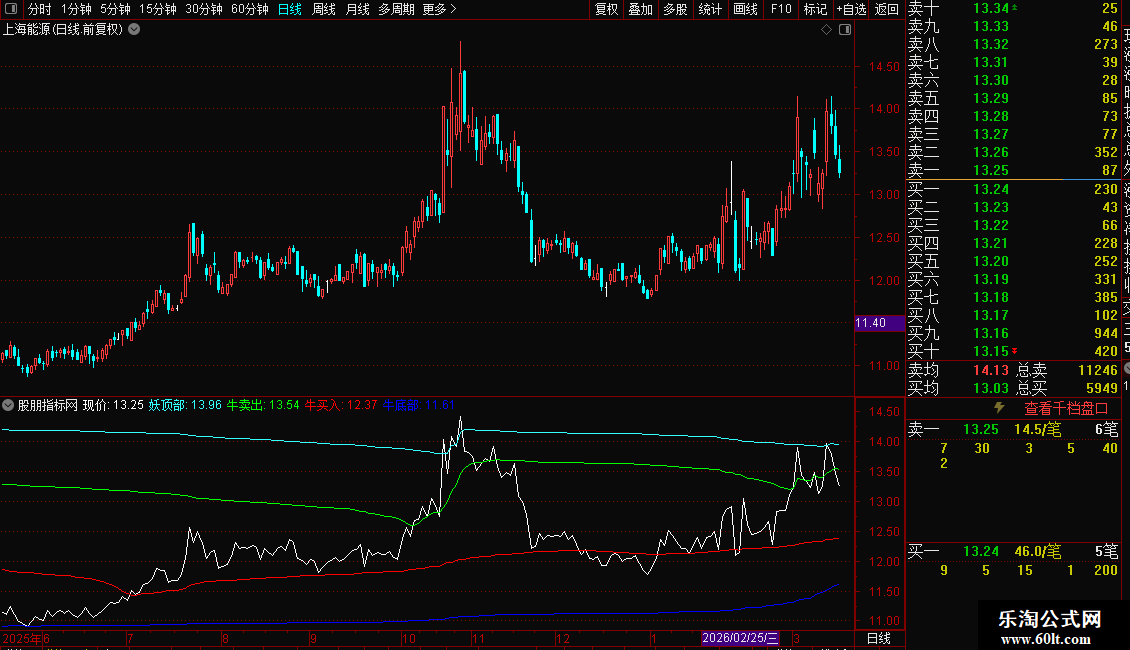Viewport: 1130px width, 650px height.
Task: Click the diamond marker icon above the chart
Action: coord(827,30)
